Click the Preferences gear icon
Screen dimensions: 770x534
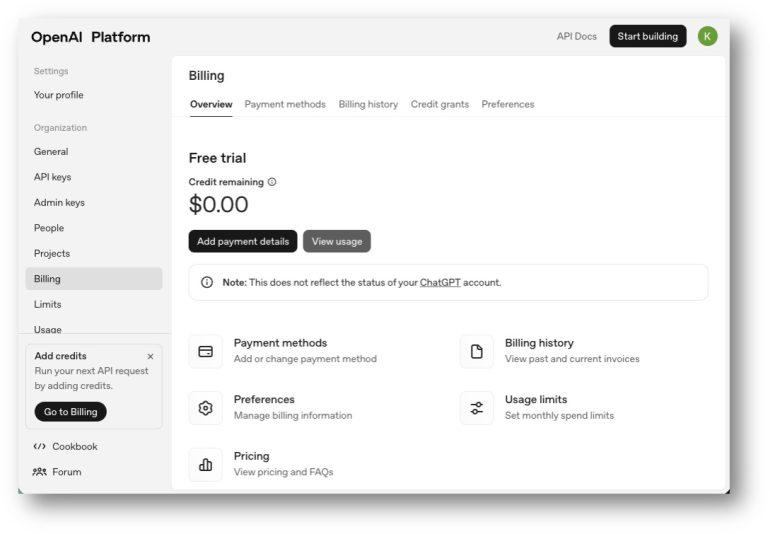click(205, 408)
